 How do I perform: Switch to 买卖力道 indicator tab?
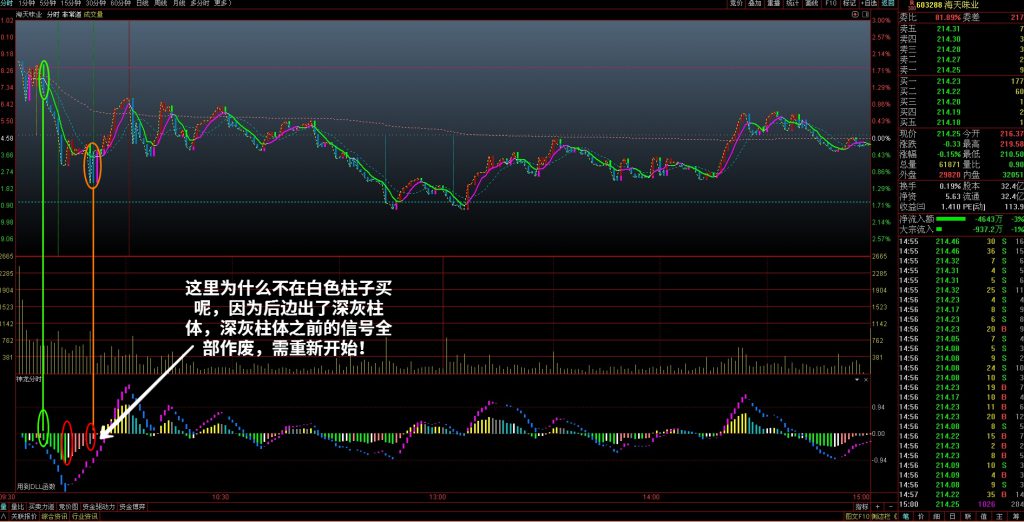click(41, 507)
